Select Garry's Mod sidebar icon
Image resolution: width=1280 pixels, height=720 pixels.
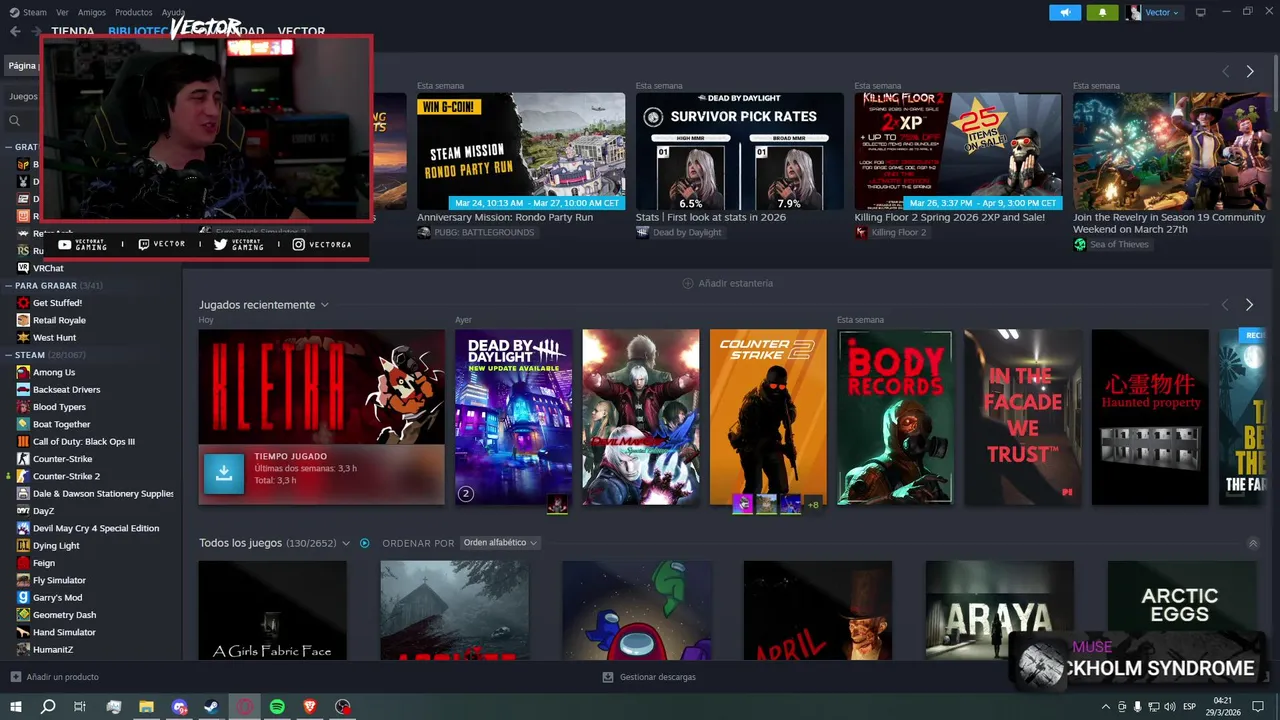pos(24,598)
